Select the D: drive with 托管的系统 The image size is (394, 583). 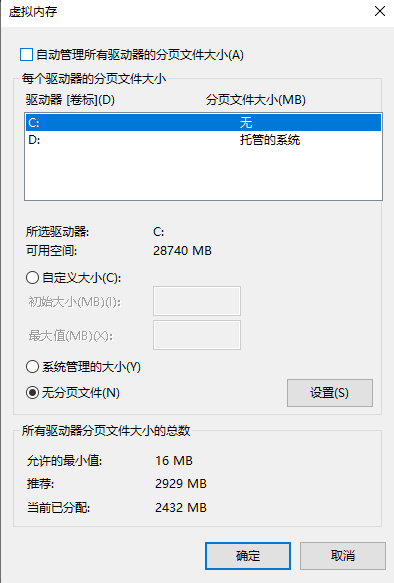coord(203,140)
